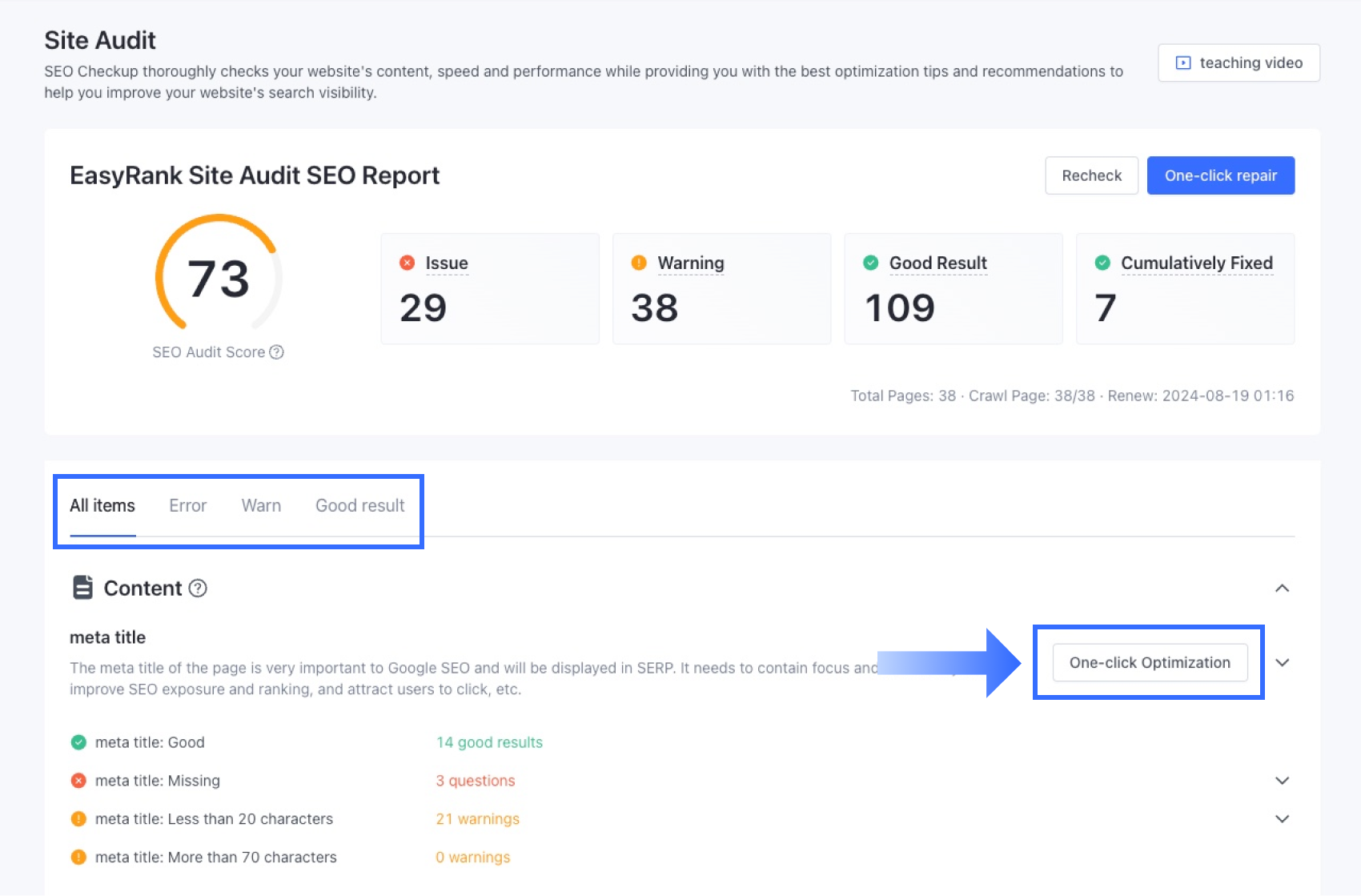The height and width of the screenshot is (896, 1361).
Task: Expand the meta title Missing row
Action: pyautogui.click(x=1282, y=781)
